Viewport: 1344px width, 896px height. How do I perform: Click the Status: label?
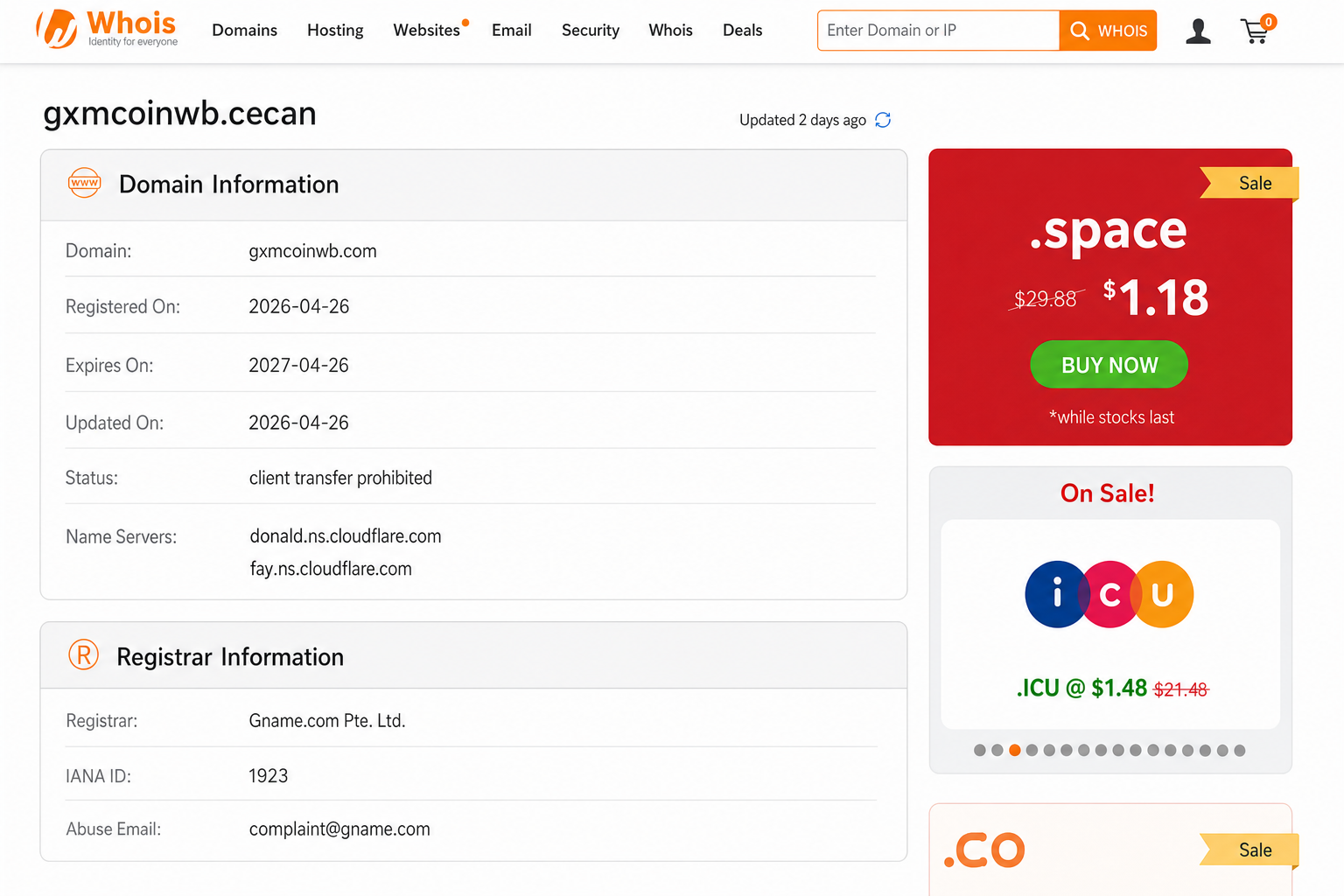click(x=92, y=478)
